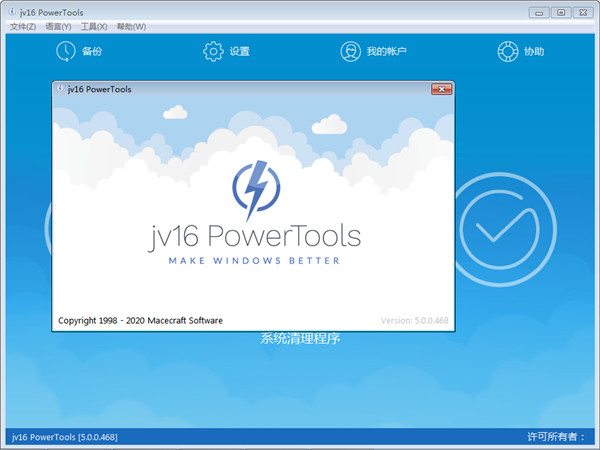The width and height of the screenshot is (600, 450).
Task: Click the status bar version text at bottom left
Action: tap(64, 437)
